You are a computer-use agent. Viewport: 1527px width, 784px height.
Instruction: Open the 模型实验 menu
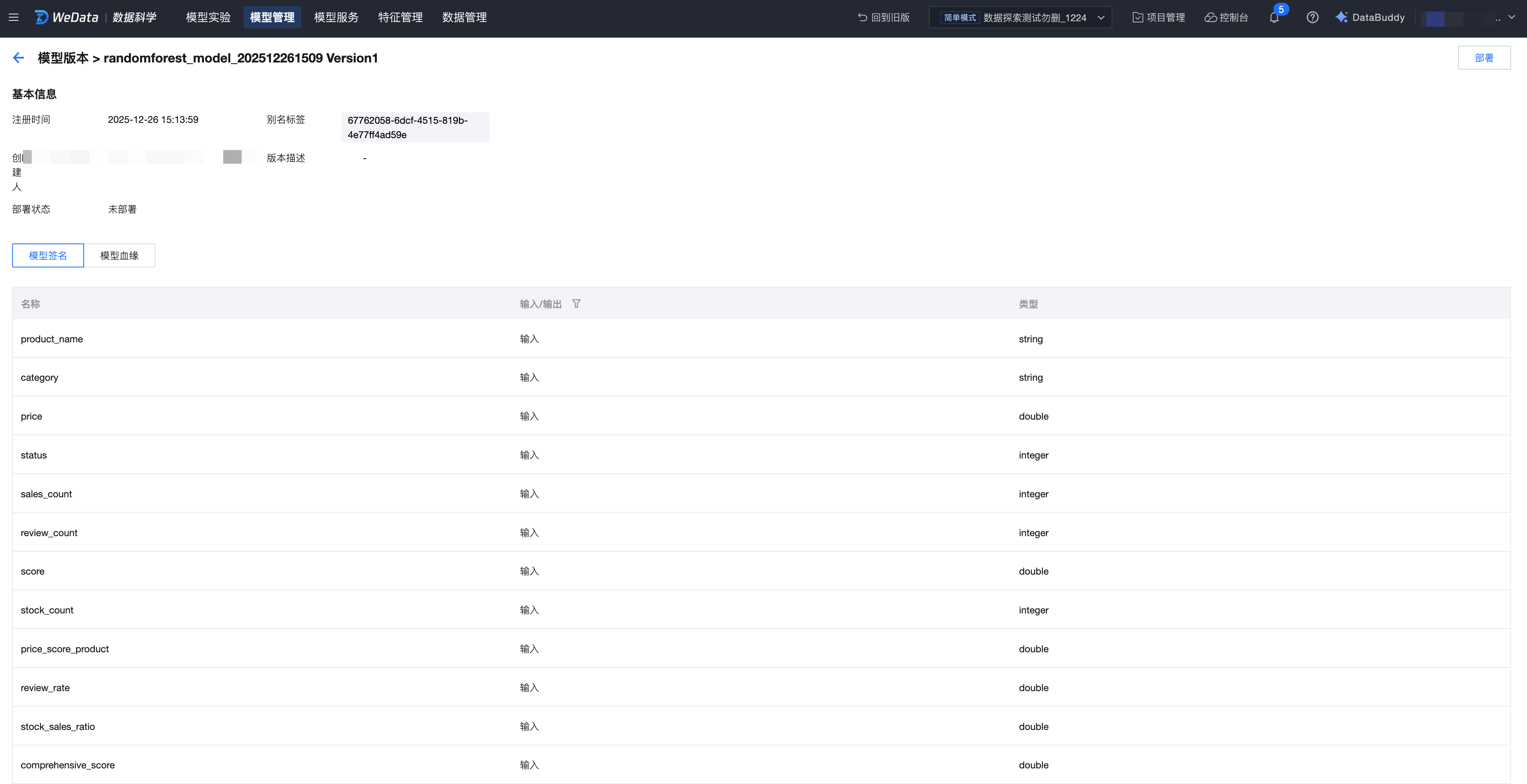tap(208, 17)
